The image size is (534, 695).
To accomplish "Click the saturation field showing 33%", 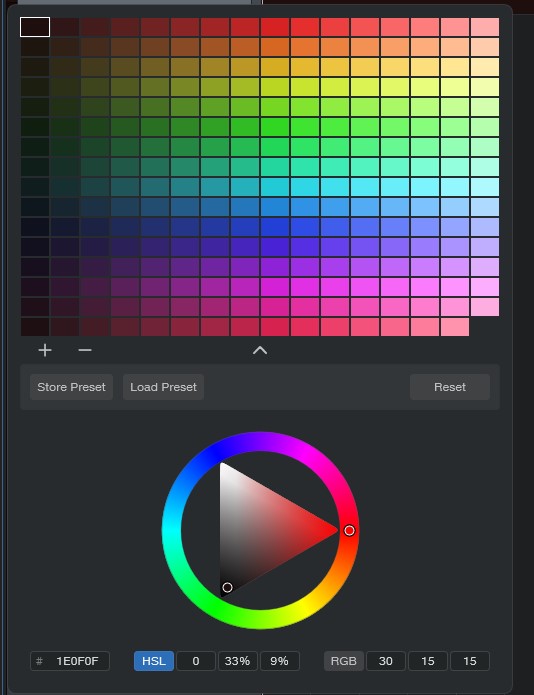I will (x=238, y=661).
